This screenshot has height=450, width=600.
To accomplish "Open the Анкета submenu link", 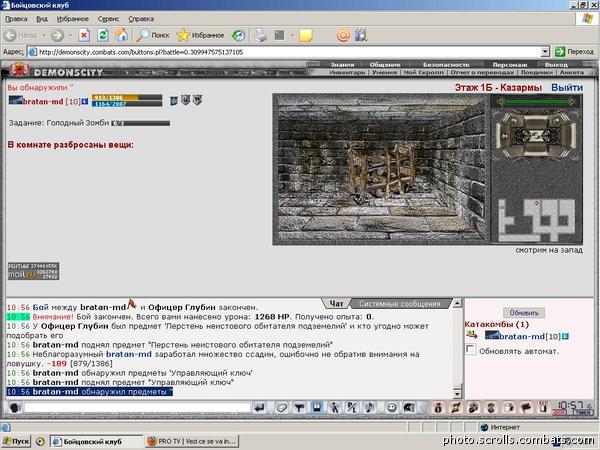I will (572, 72).
